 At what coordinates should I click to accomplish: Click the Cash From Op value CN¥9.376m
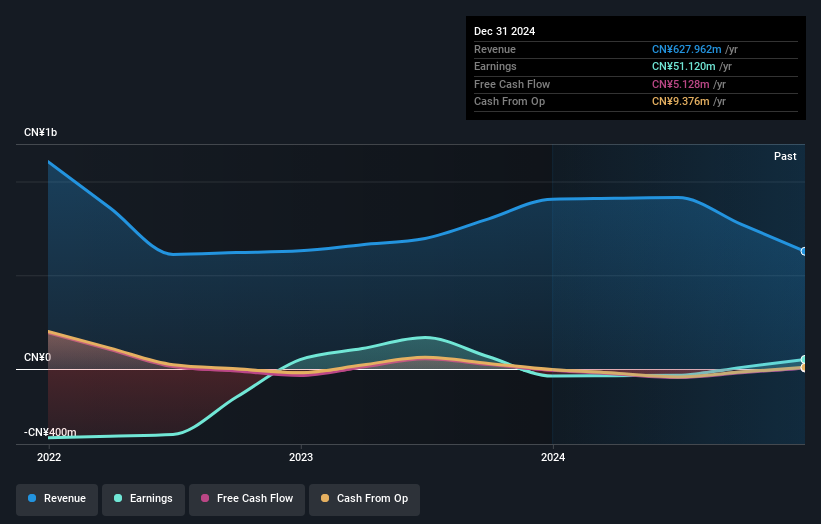click(x=681, y=102)
